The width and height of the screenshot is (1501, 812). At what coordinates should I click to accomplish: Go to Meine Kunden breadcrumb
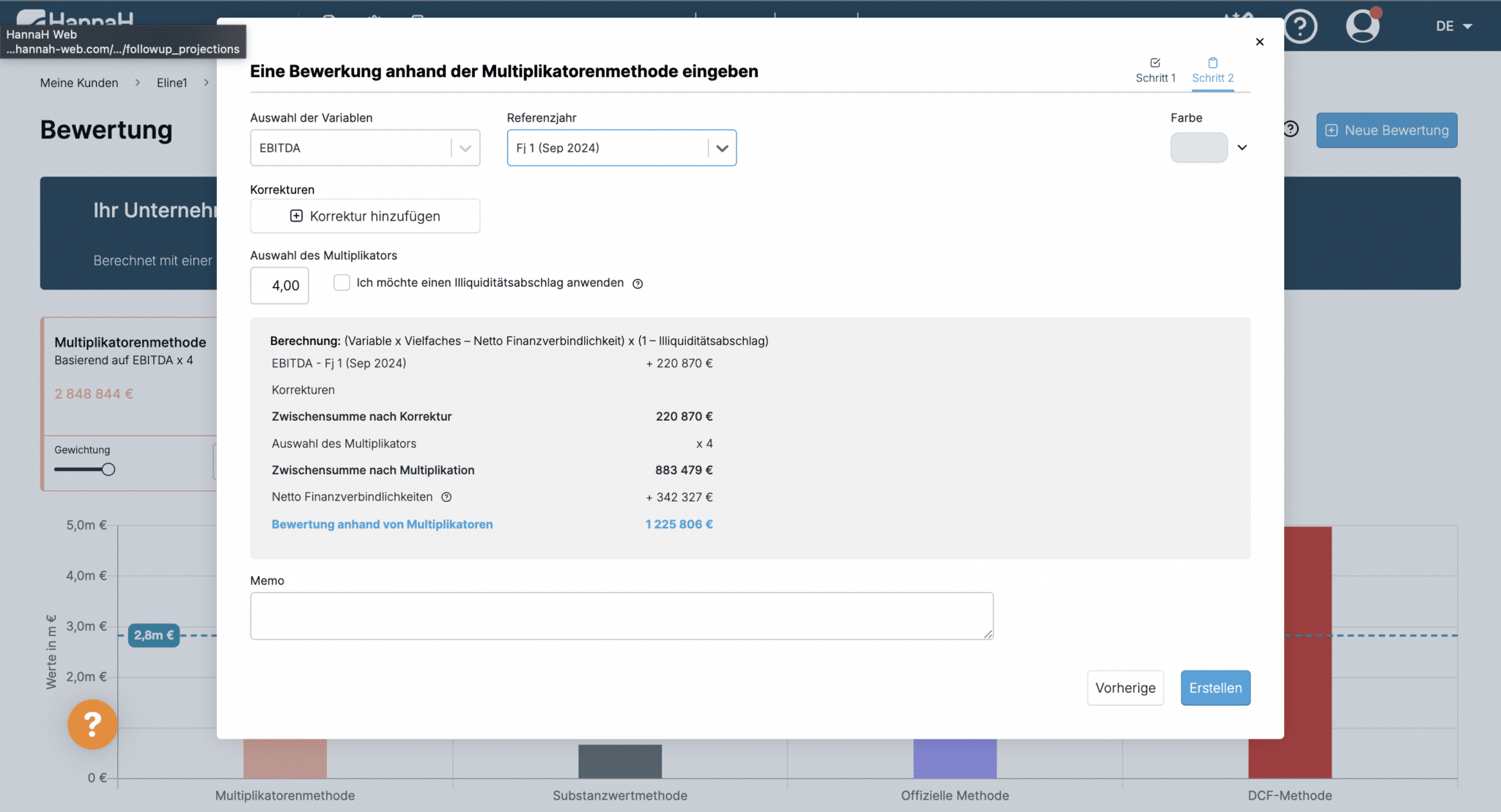79,83
